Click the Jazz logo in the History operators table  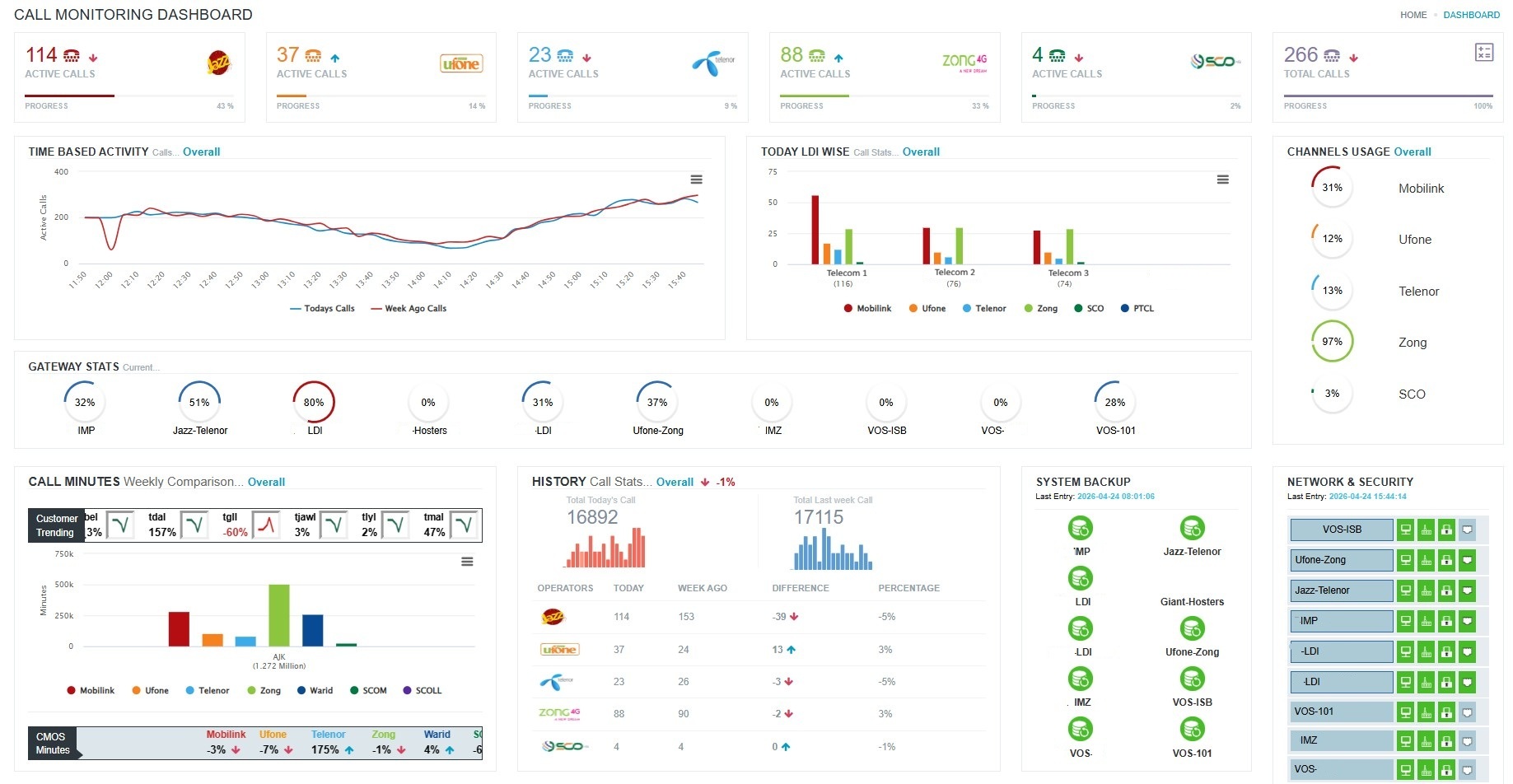(x=553, y=617)
